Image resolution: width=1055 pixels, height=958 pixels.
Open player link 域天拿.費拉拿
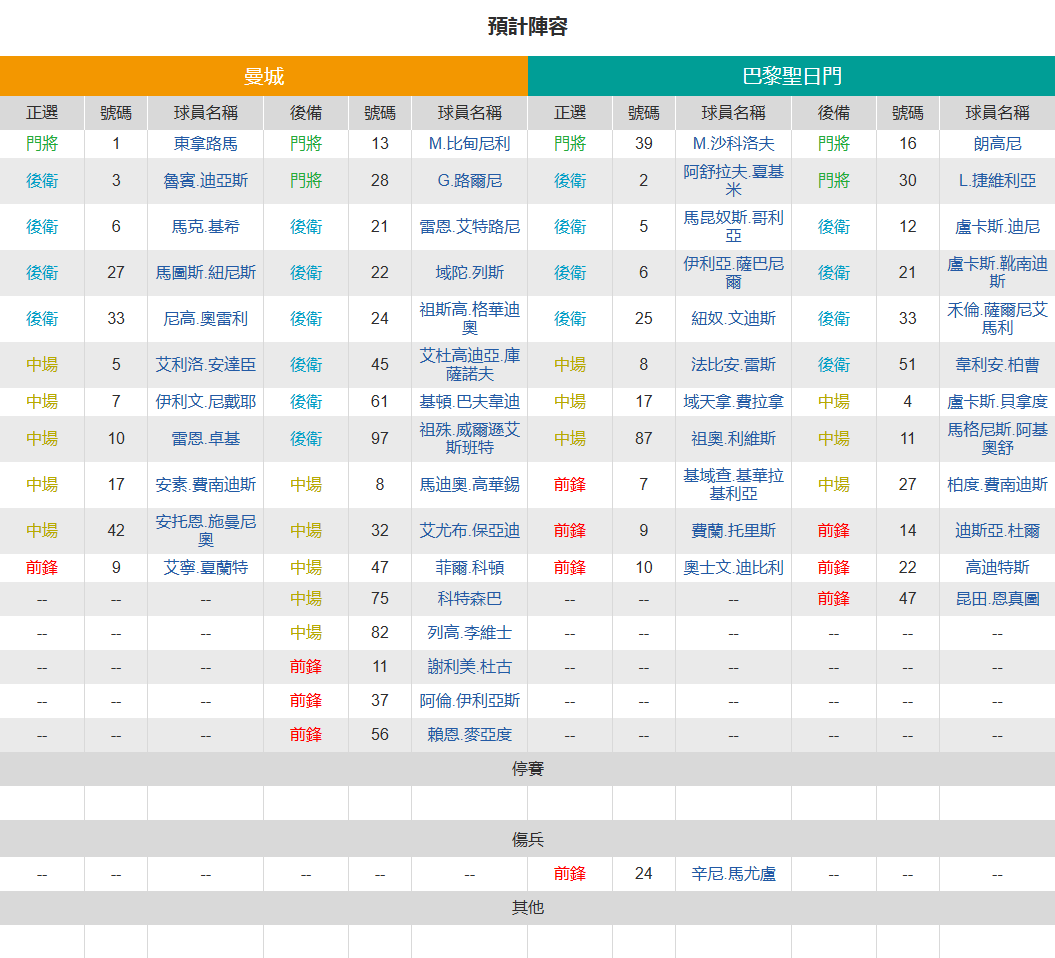[x=733, y=402]
